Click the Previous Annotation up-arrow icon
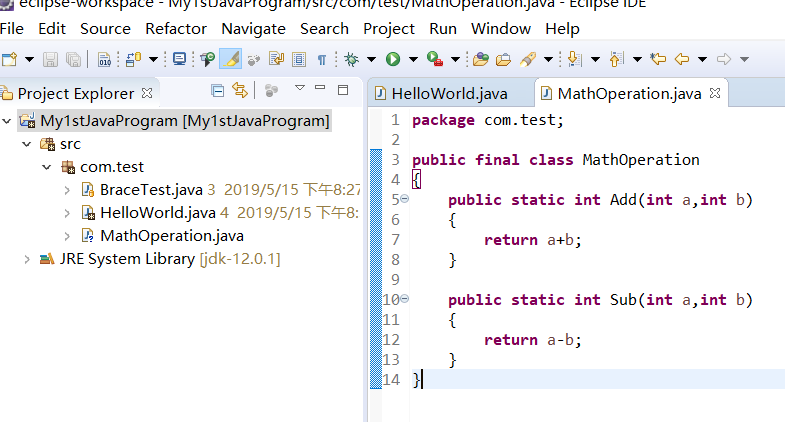The height and width of the screenshot is (422, 785). [x=617, y=59]
